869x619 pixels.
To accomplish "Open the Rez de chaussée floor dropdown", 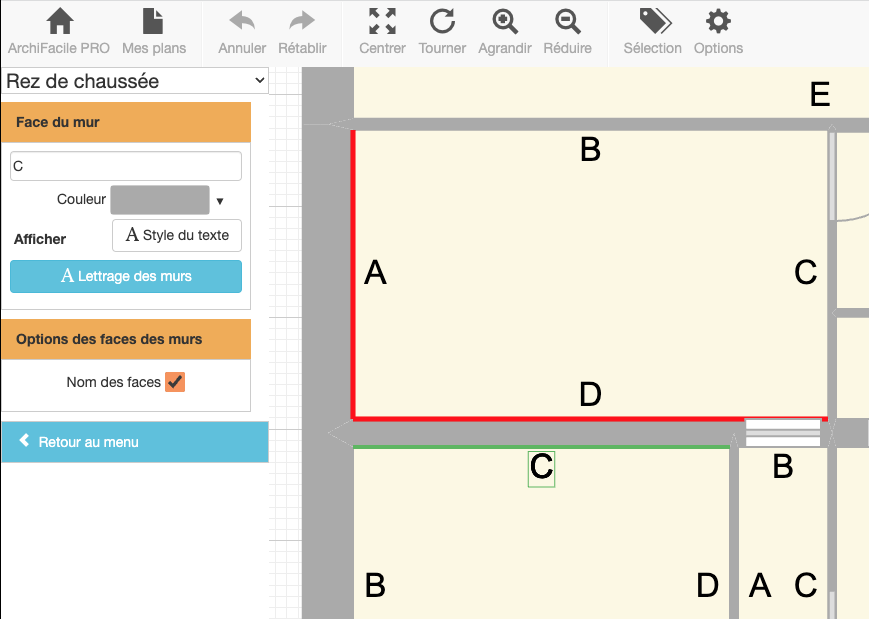I will [136, 81].
